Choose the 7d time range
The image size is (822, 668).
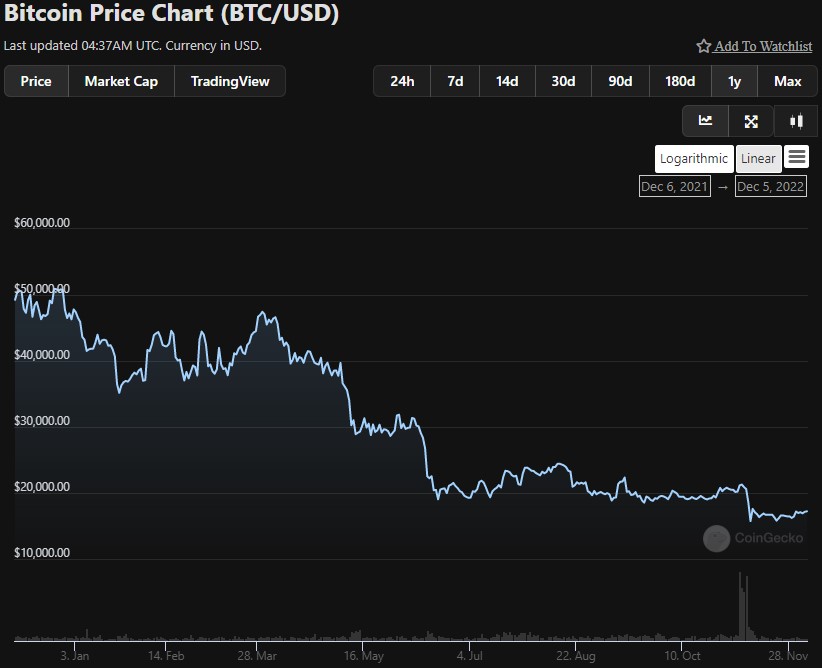[455, 81]
